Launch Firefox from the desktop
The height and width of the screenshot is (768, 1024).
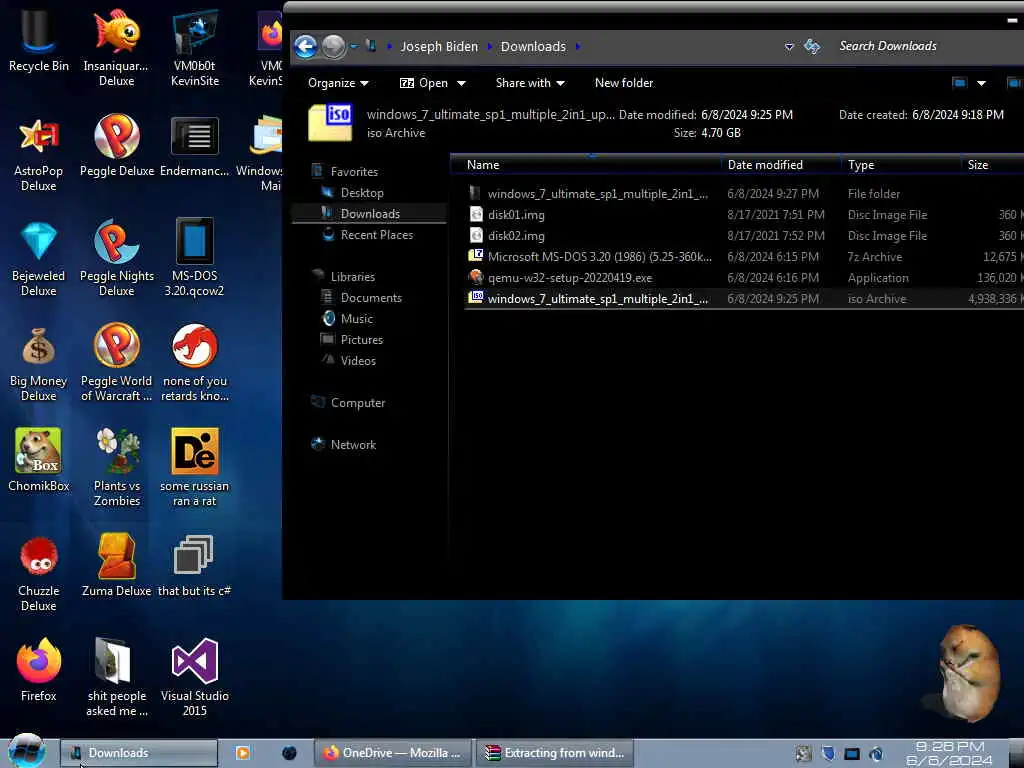[x=39, y=670]
